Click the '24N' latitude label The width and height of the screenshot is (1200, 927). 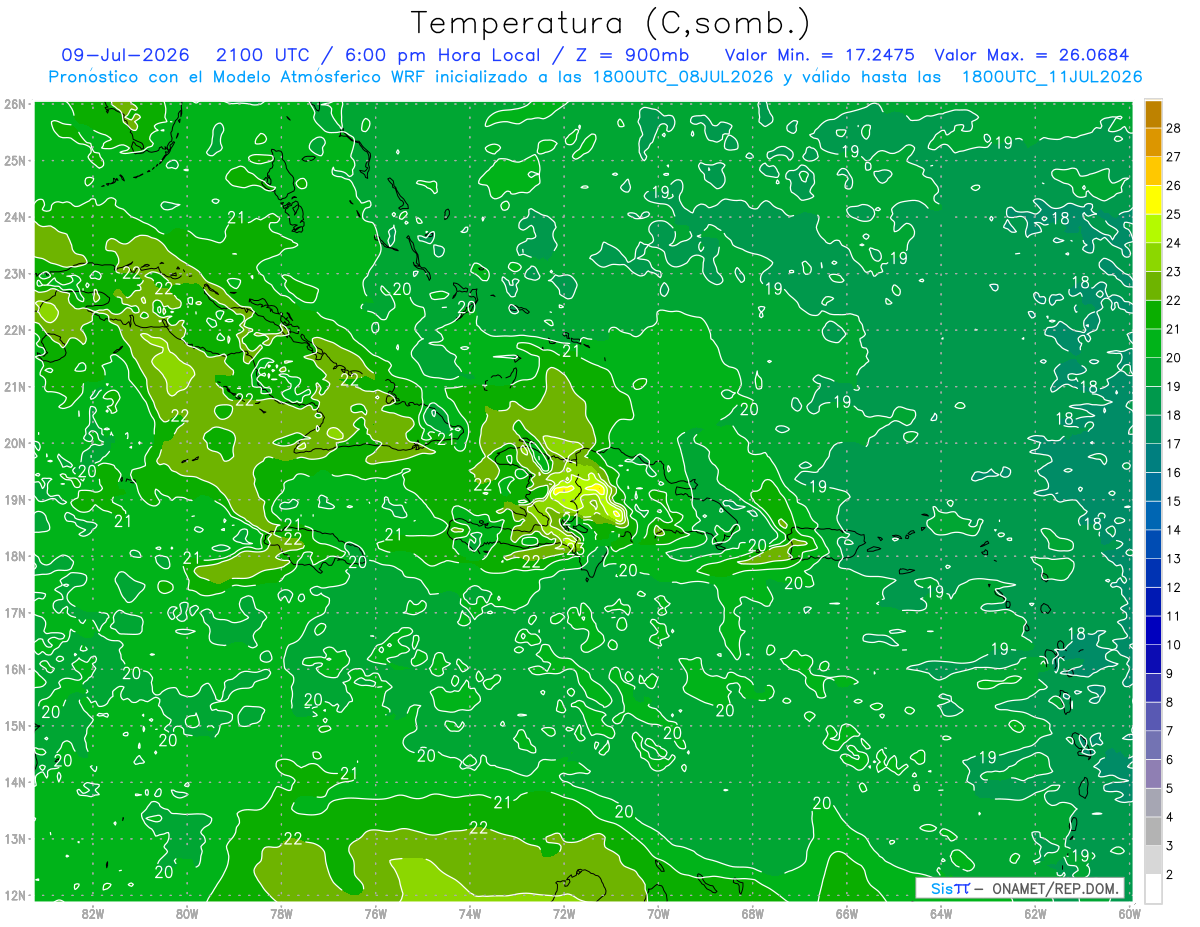15,217
